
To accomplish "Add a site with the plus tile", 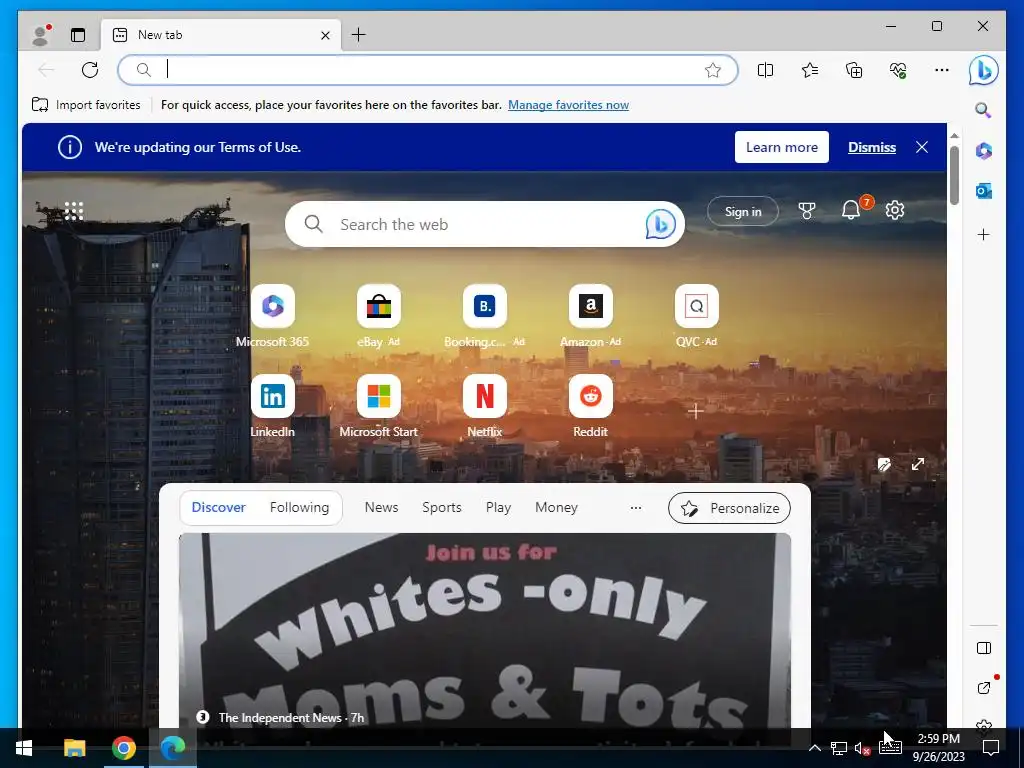I will [696, 411].
